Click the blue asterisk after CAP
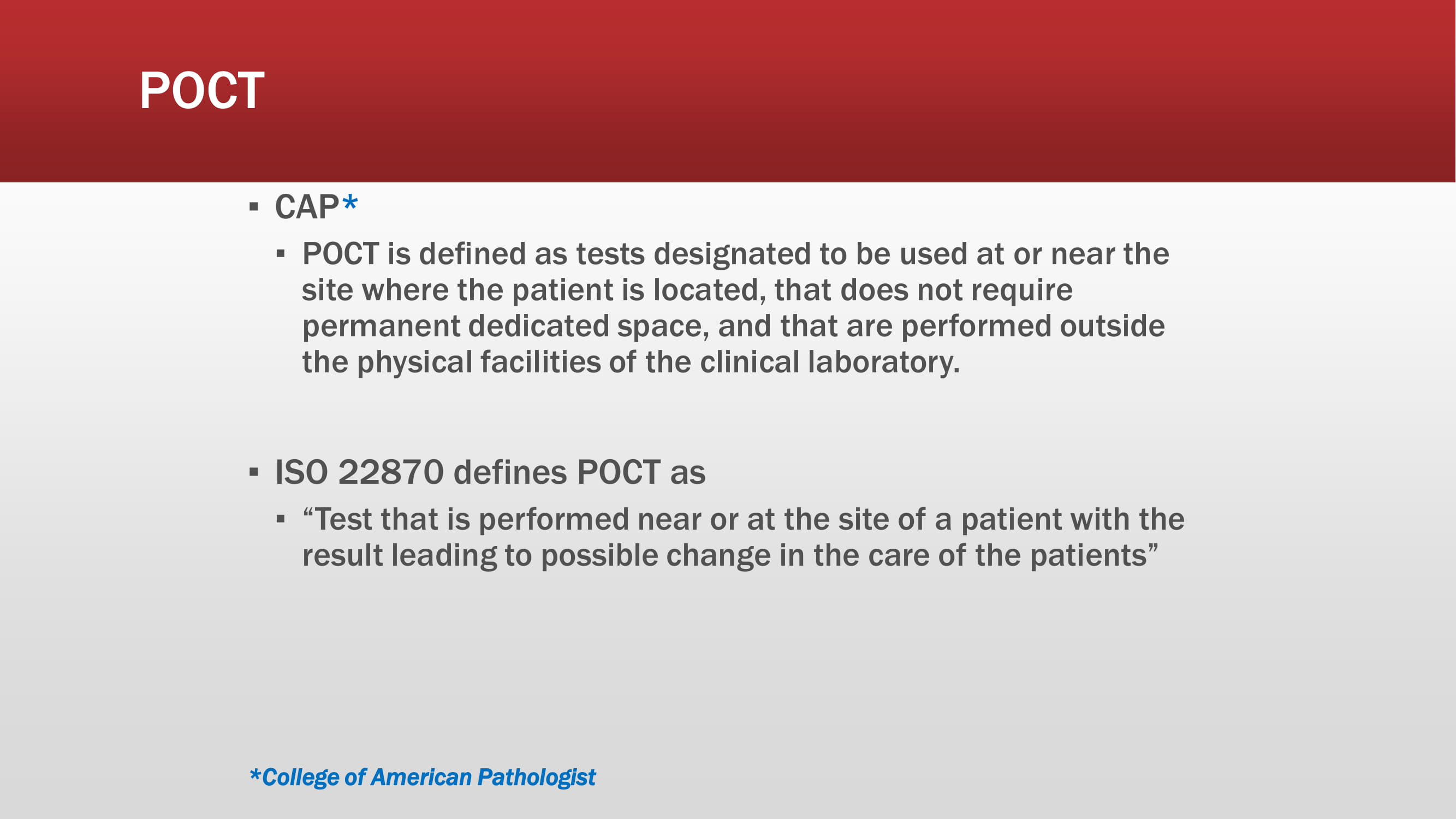The height and width of the screenshot is (819, 1456). [350, 203]
